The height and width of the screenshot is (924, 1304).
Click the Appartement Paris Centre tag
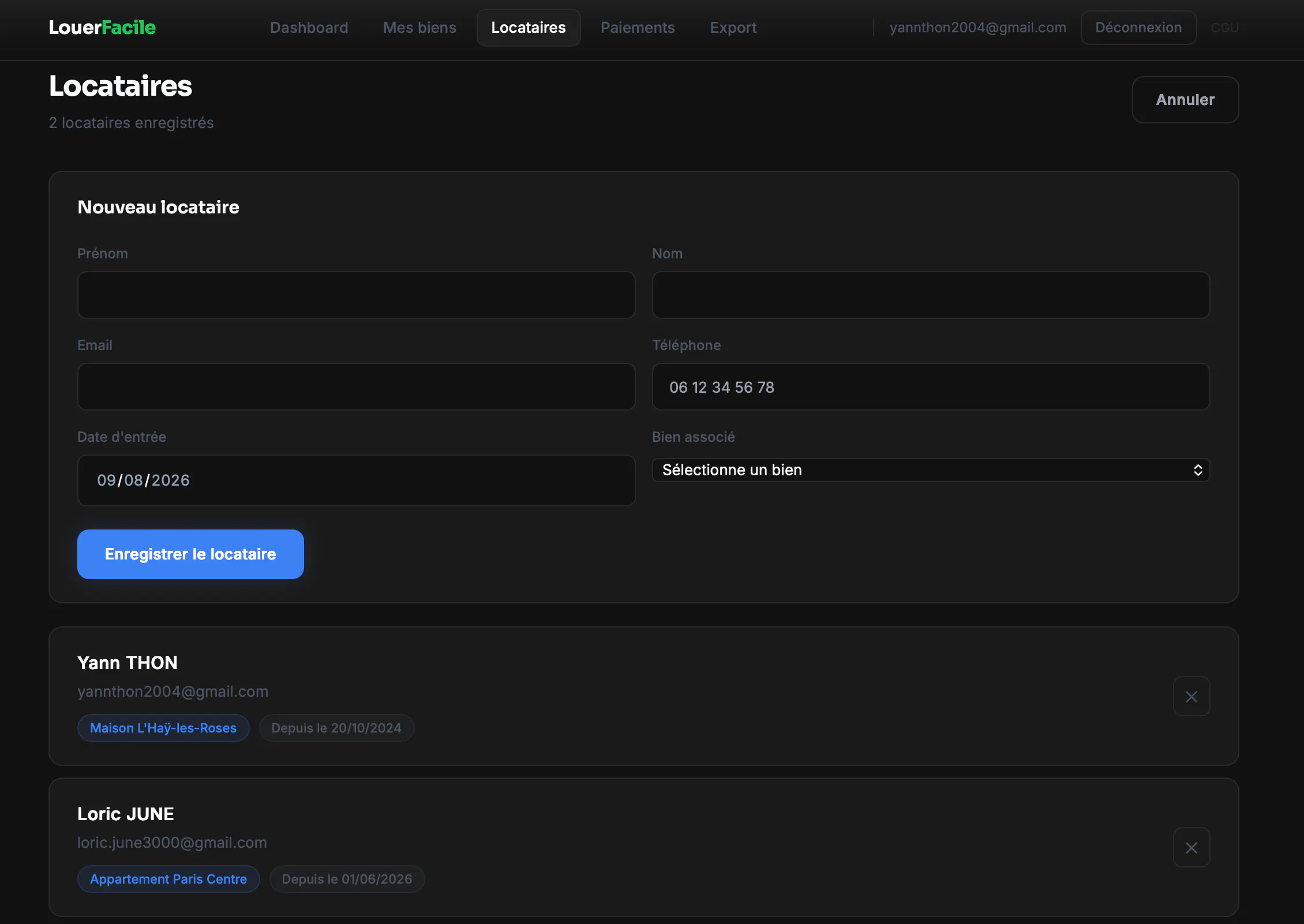168,879
